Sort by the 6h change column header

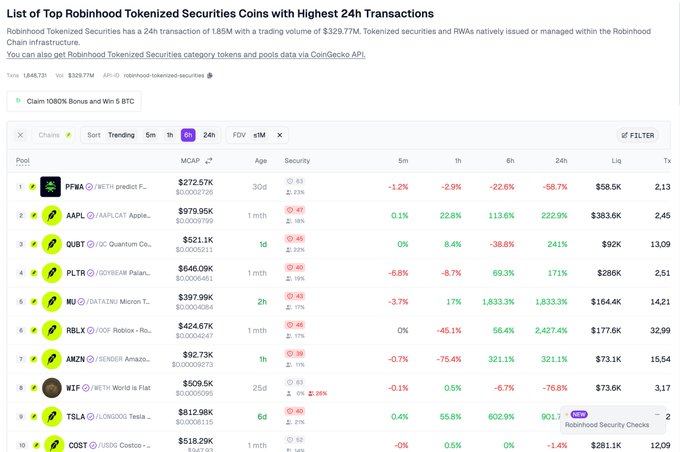[510, 160]
